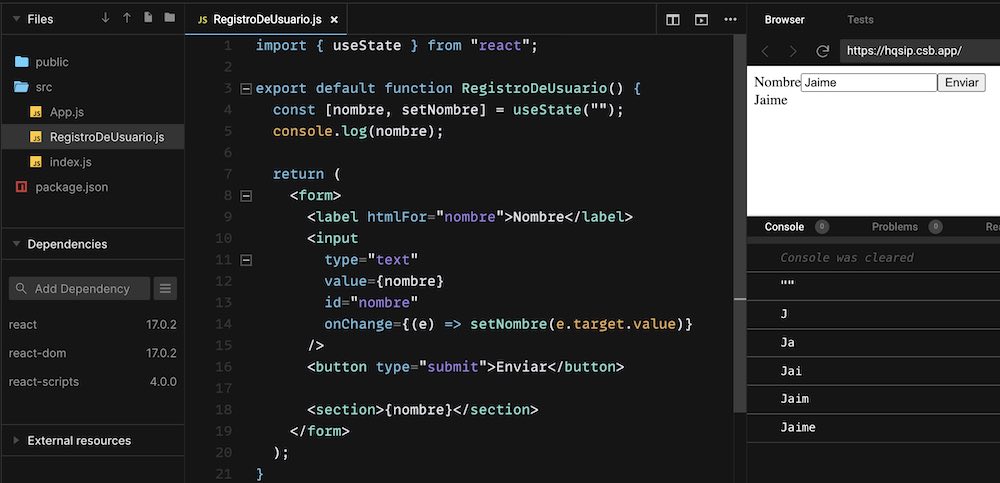
Task: Close the RegistroDeUsuario.js editor tab
Action: point(333,19)
